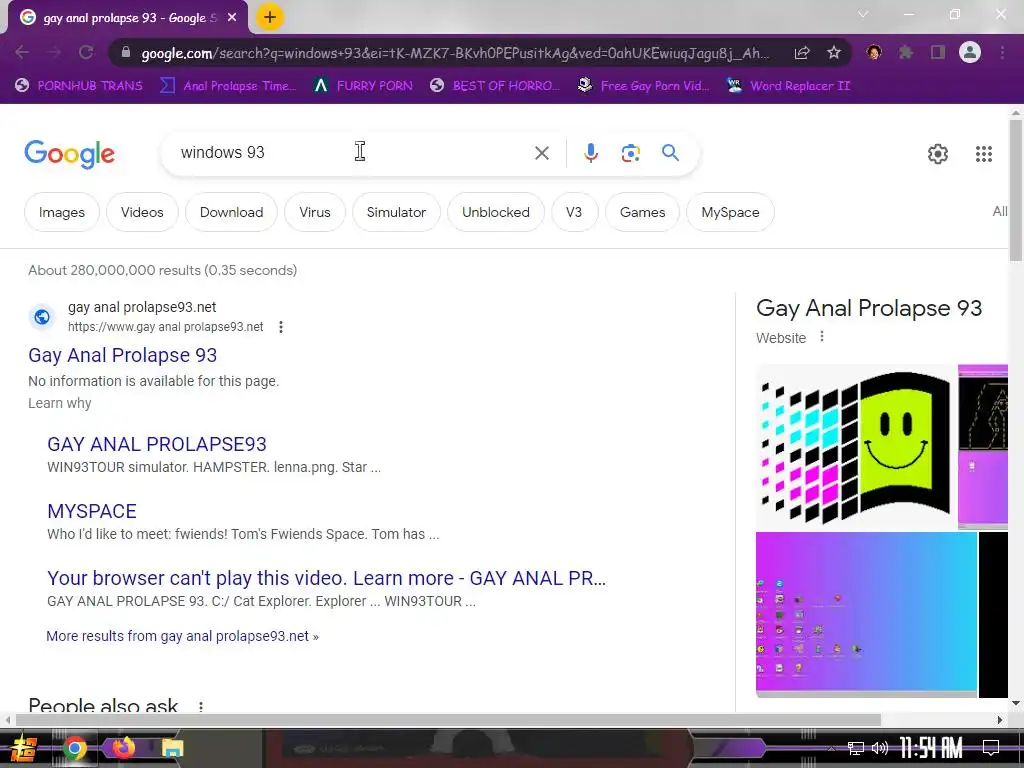Click the Google logo
The image size is (1024, 768).
tap(70, 154)
